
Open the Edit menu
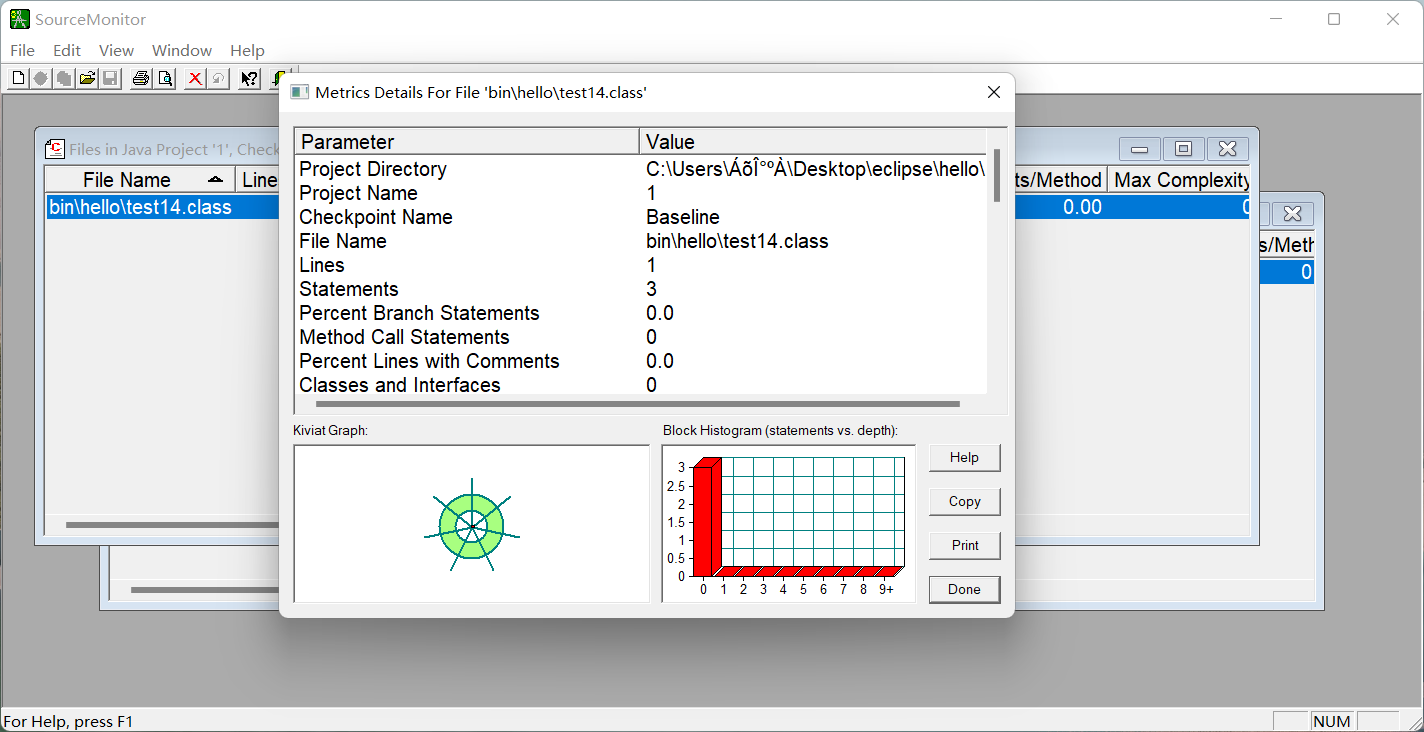pyautogui.click(x=67, y=50)
